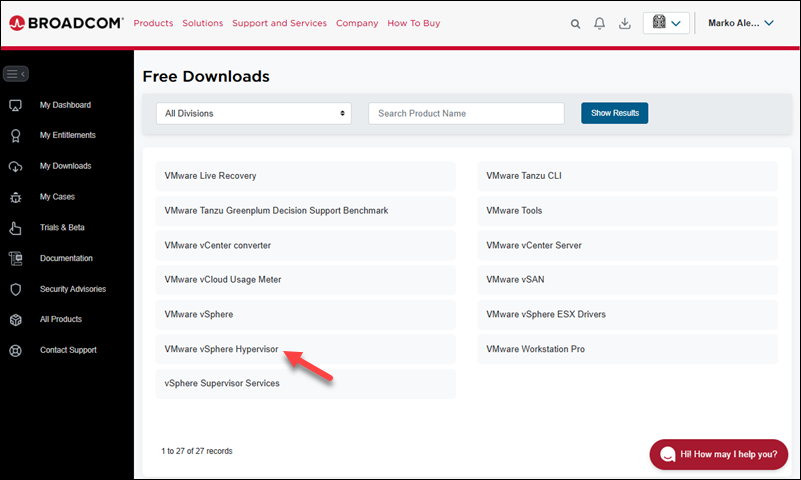Click the search magnifier icon in header
The width and height of the screenshot is (801, 480).
pyautogui.click(x=575, y=23)
